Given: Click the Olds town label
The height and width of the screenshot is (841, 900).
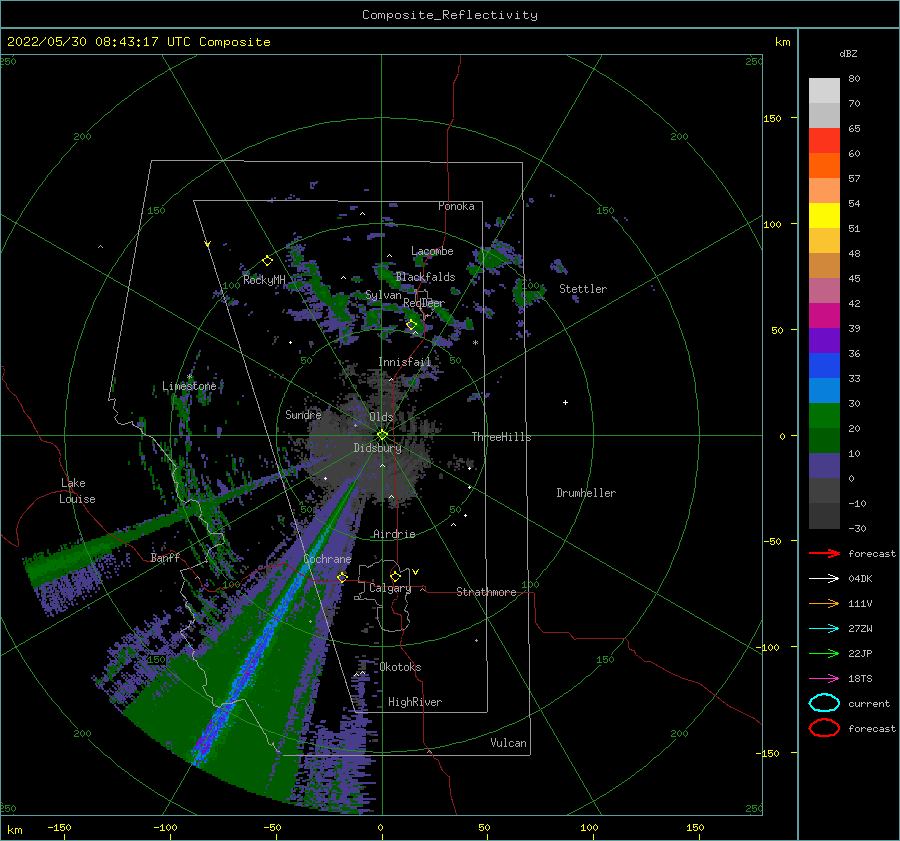Looking at the screenshot, I should pyautogui.click(x=381, y=417).
